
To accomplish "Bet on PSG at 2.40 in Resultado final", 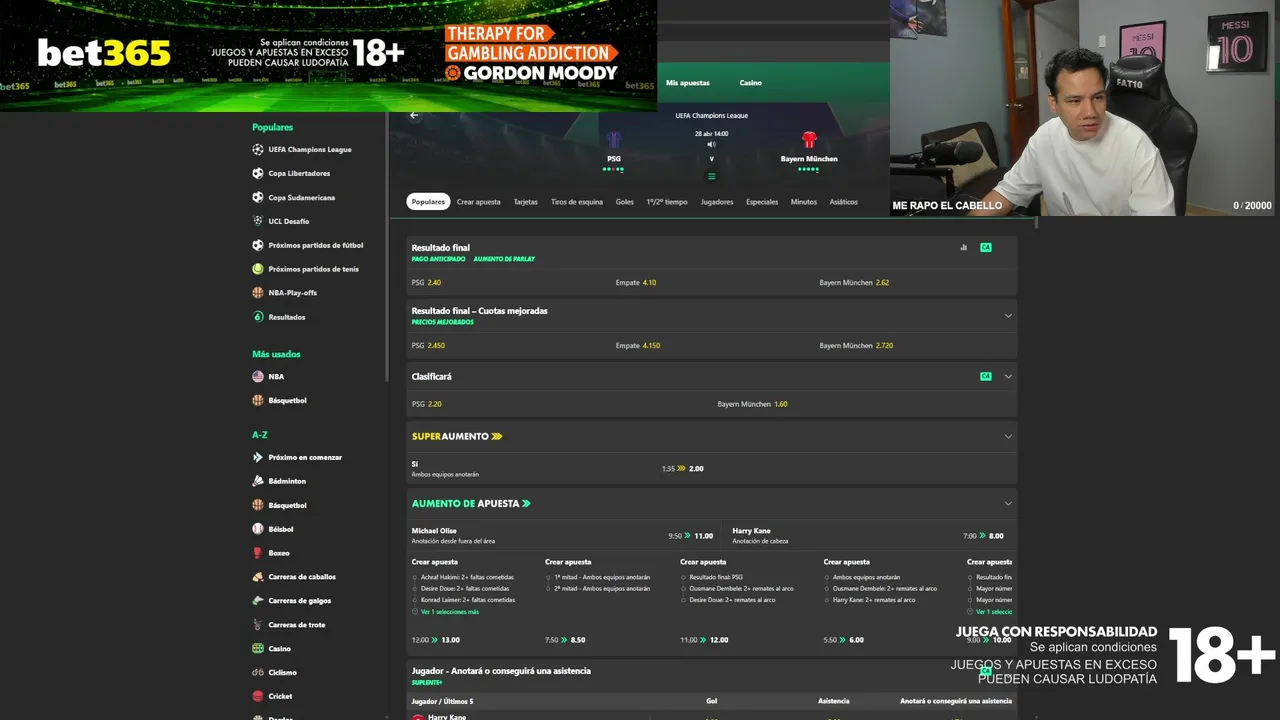I will pyautogui.click(x=508, y=283).
